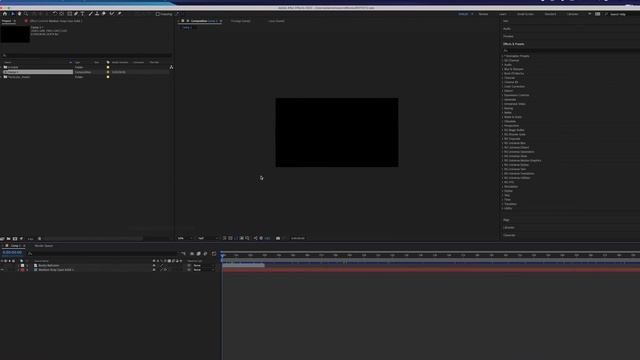Toggle frame blending switch in timeline
This screenshot has width=640, height=360.
click(199, 253)
